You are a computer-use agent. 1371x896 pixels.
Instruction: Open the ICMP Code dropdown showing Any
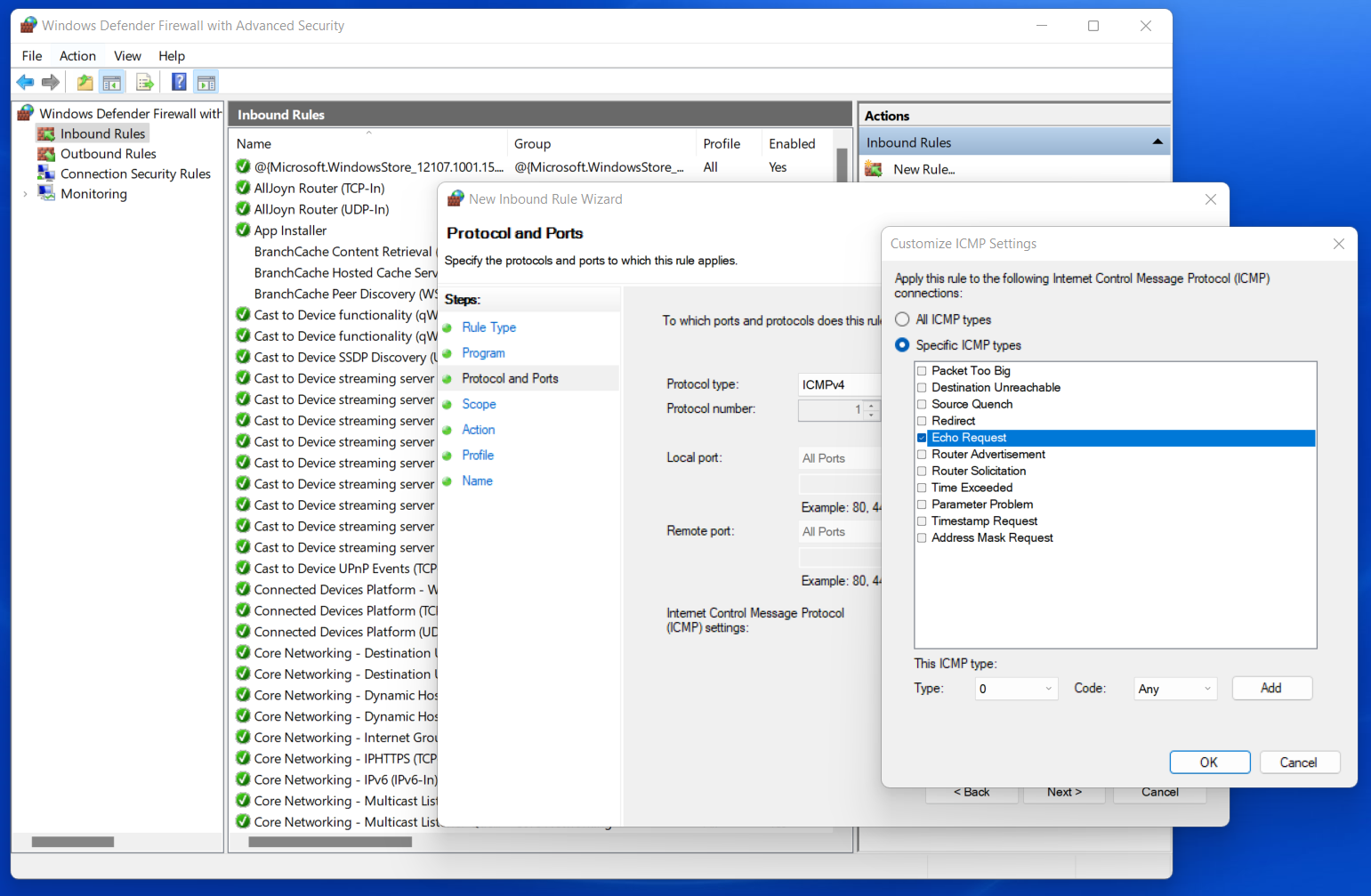coord(1175,689)
